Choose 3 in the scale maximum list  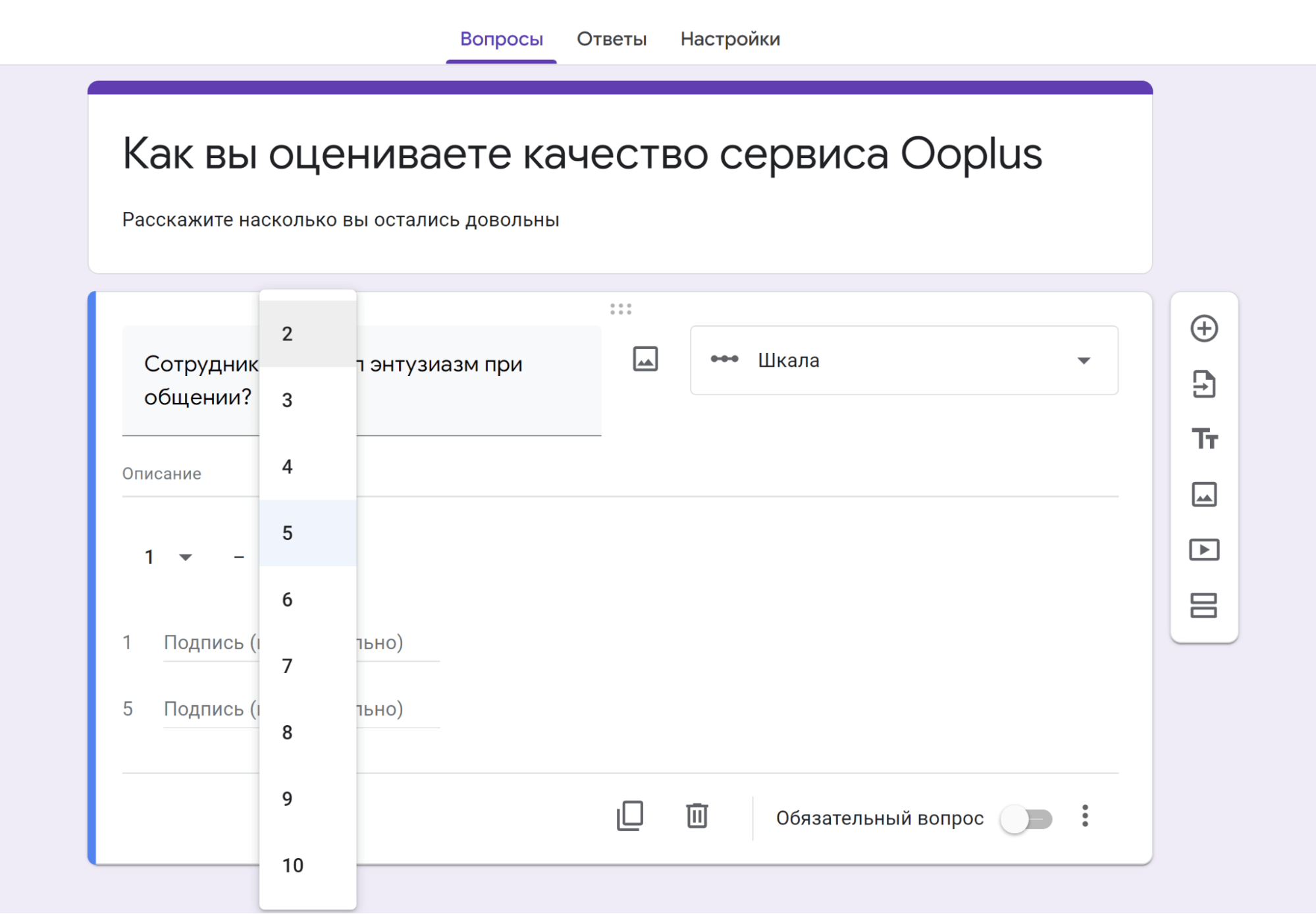(x=308, y=400)
